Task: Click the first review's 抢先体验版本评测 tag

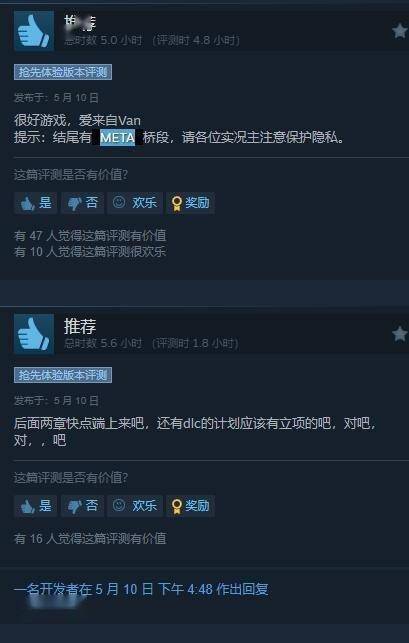Action: (x=63, y=73)
